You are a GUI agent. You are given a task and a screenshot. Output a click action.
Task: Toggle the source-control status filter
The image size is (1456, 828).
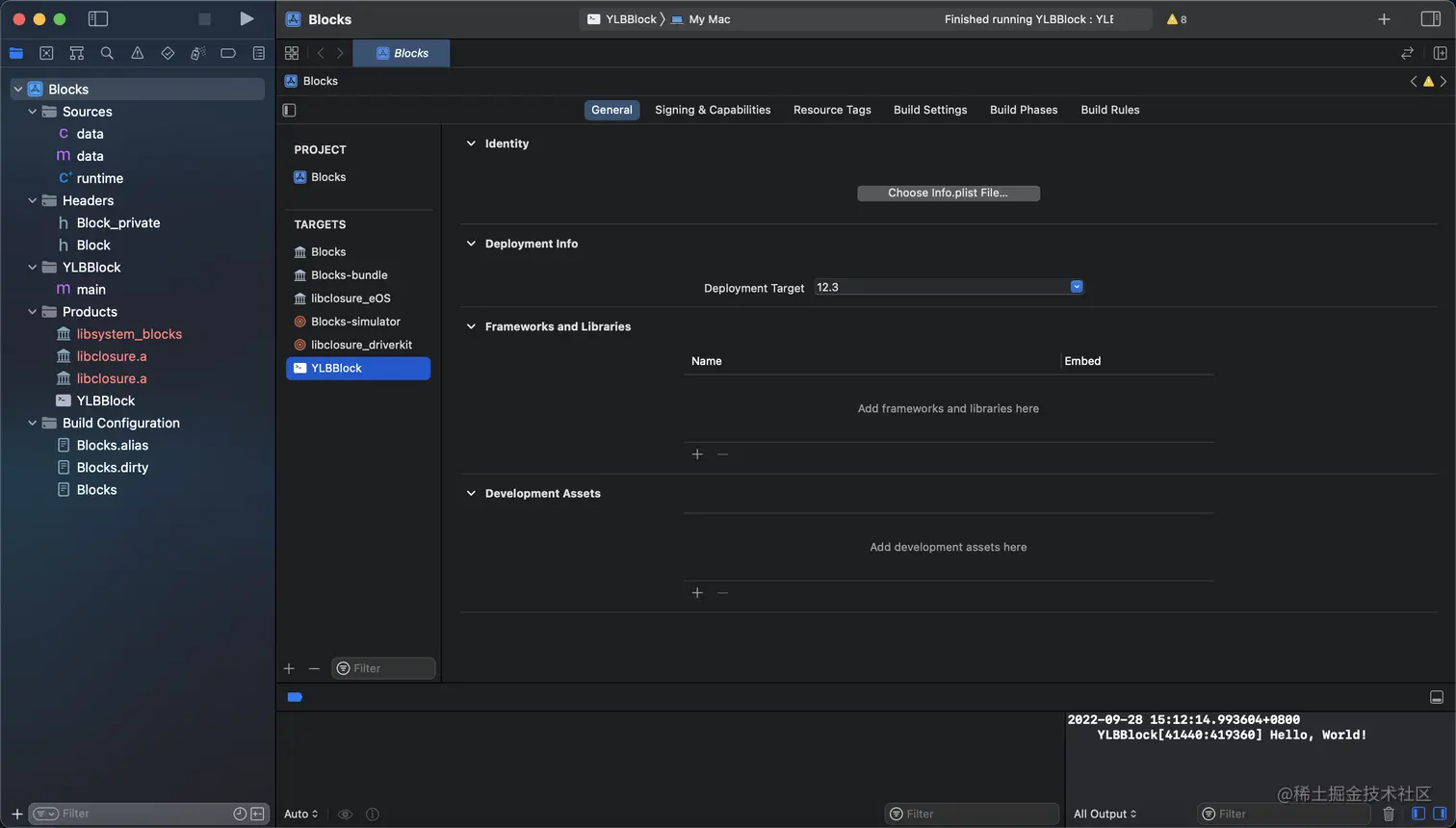[257, 814]
